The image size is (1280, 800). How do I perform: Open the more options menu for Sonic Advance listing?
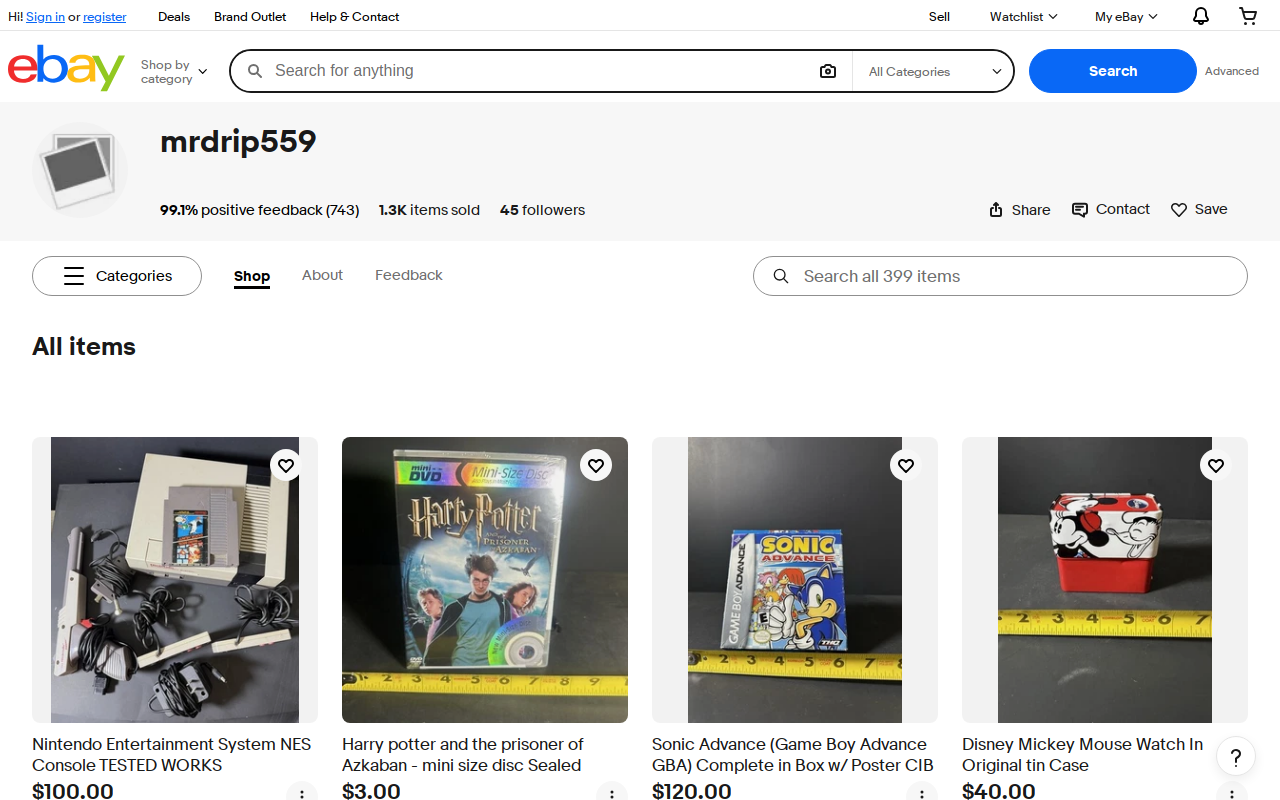(922, 792)
